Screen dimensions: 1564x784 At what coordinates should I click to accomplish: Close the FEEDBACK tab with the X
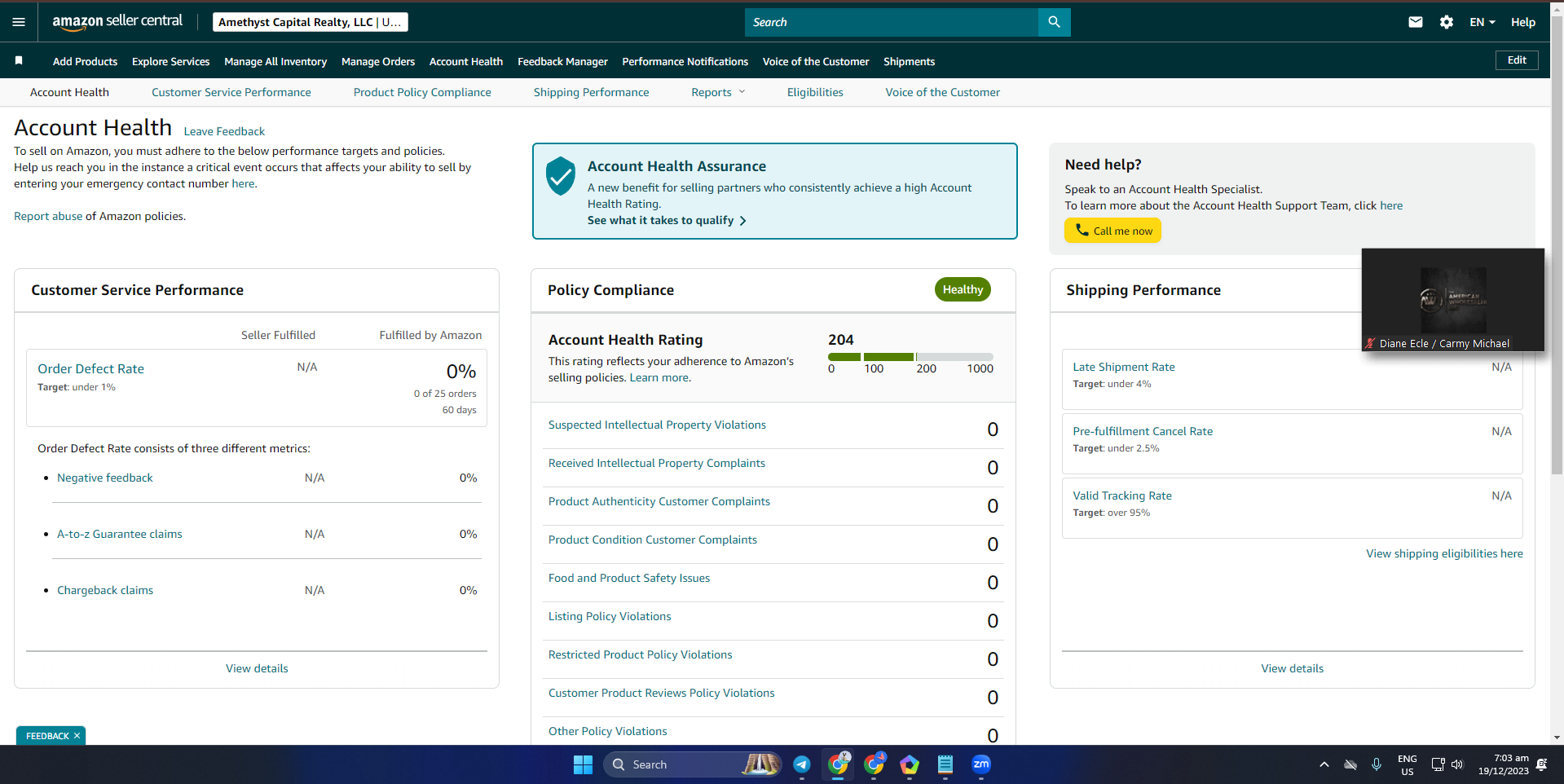pyautogui.click(x=77, y=735)
